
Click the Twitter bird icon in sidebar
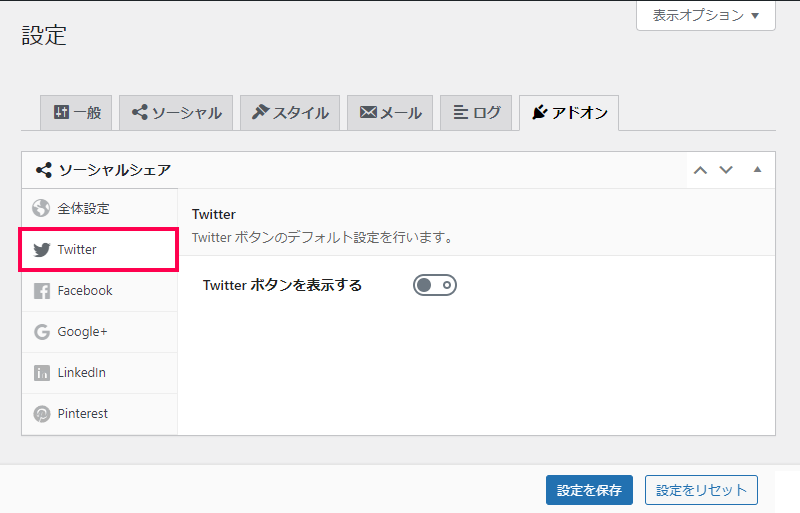42,250
